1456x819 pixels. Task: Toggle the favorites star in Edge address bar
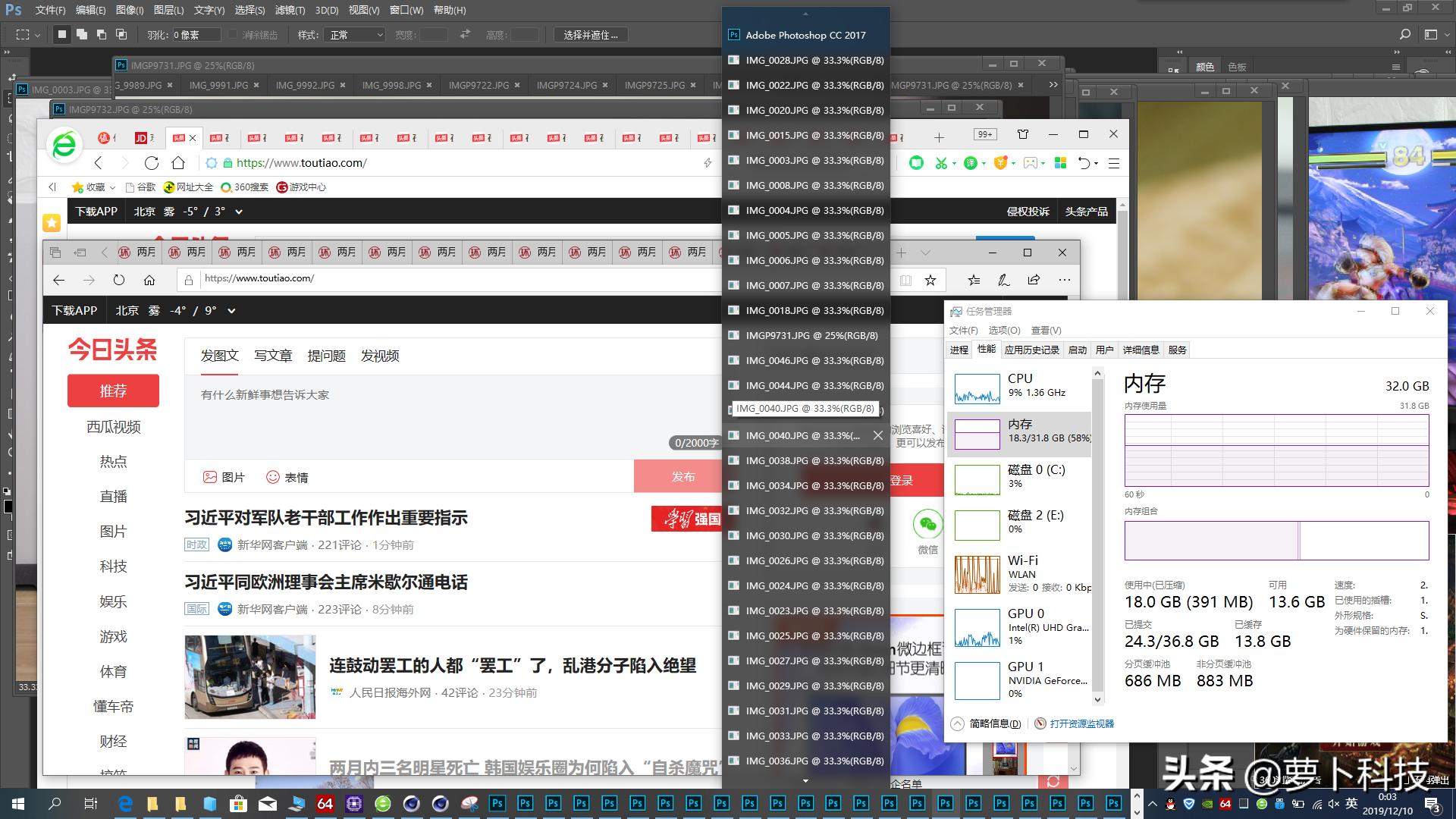pyautogui.click(x=930, y=280)
